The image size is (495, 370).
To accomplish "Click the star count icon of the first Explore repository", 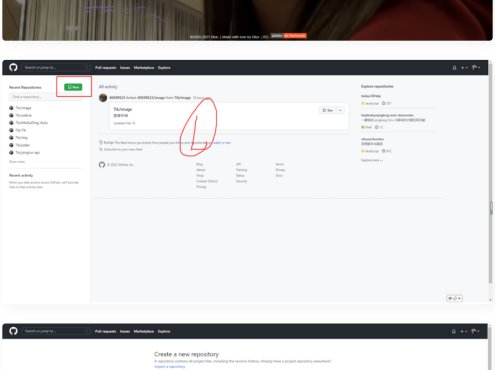I will (384, 103).
